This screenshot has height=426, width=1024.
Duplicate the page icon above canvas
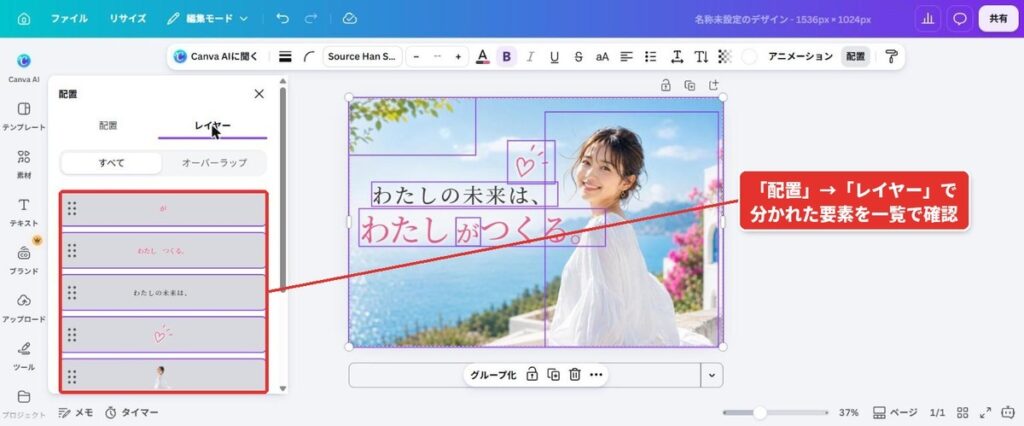point(690,85)
